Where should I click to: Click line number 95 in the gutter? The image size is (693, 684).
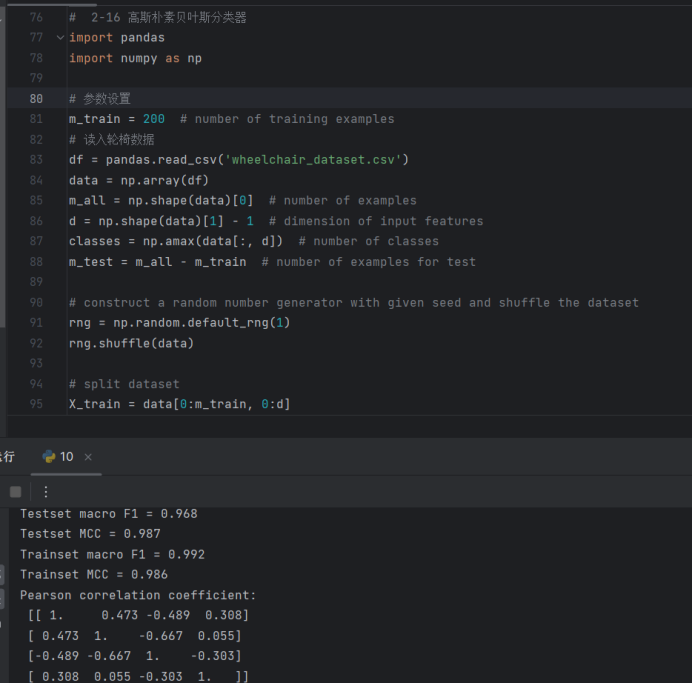click(x=36, y=404)
